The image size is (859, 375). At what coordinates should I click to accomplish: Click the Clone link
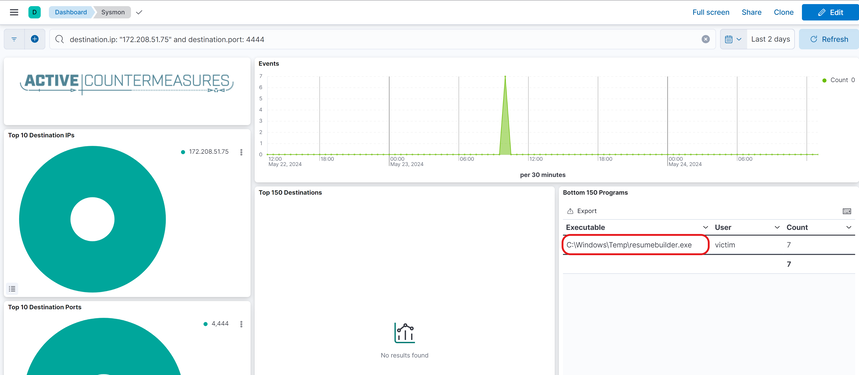tap(783, 12)
